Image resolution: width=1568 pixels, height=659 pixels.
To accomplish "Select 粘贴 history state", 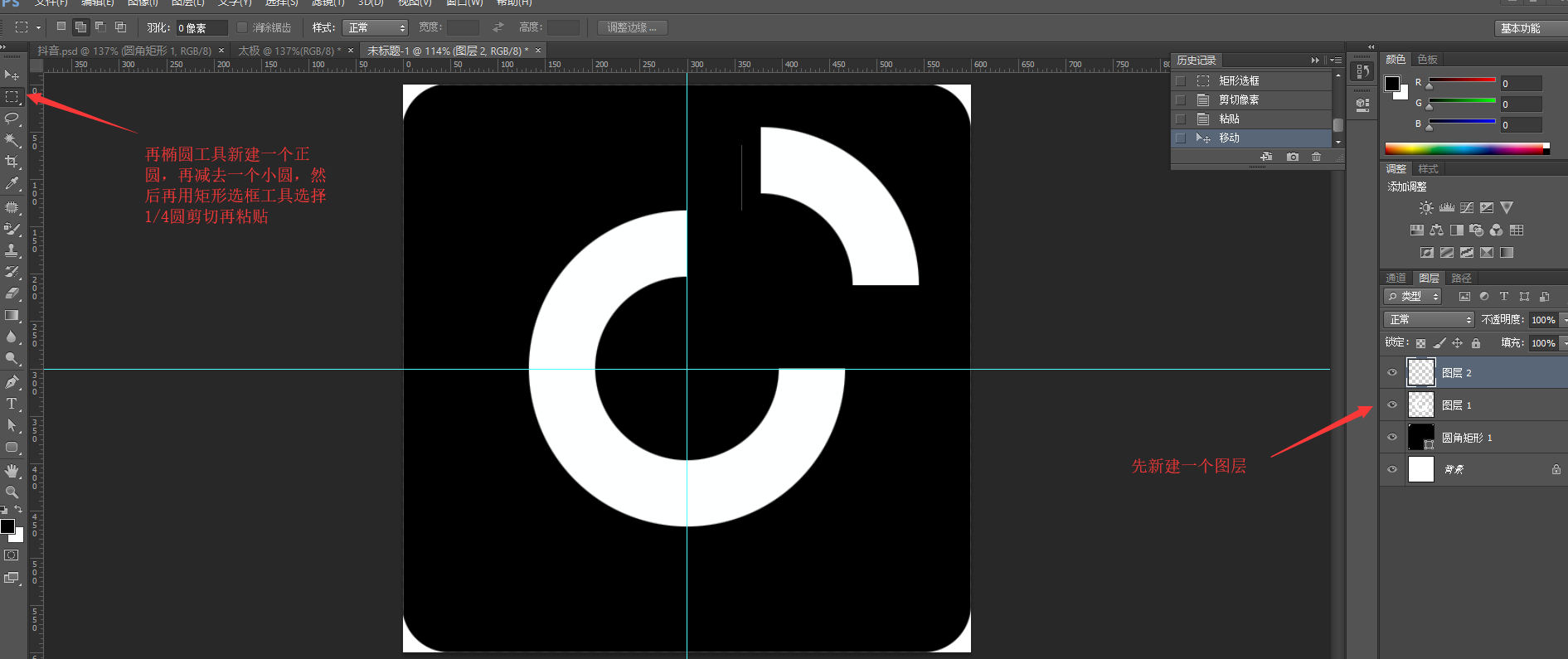I will 1252,119.
